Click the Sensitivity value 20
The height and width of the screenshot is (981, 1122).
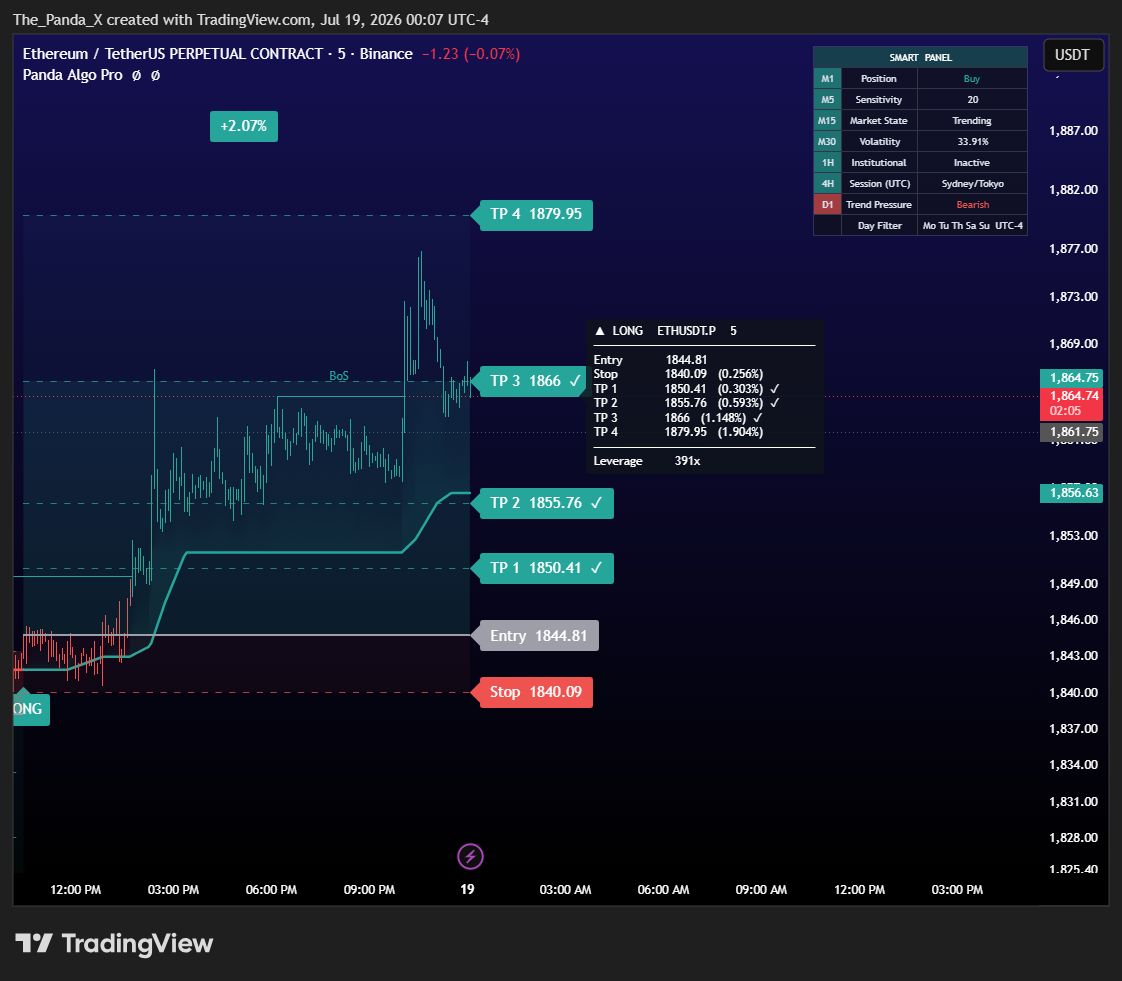(972, 99)
